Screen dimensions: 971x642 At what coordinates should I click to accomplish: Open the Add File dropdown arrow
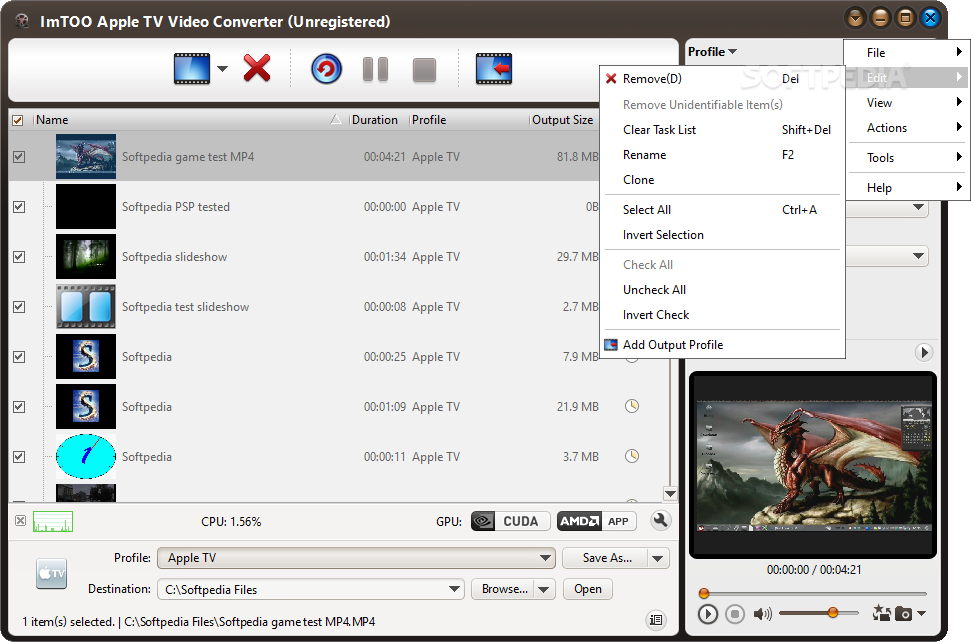[x=222, y=69]
